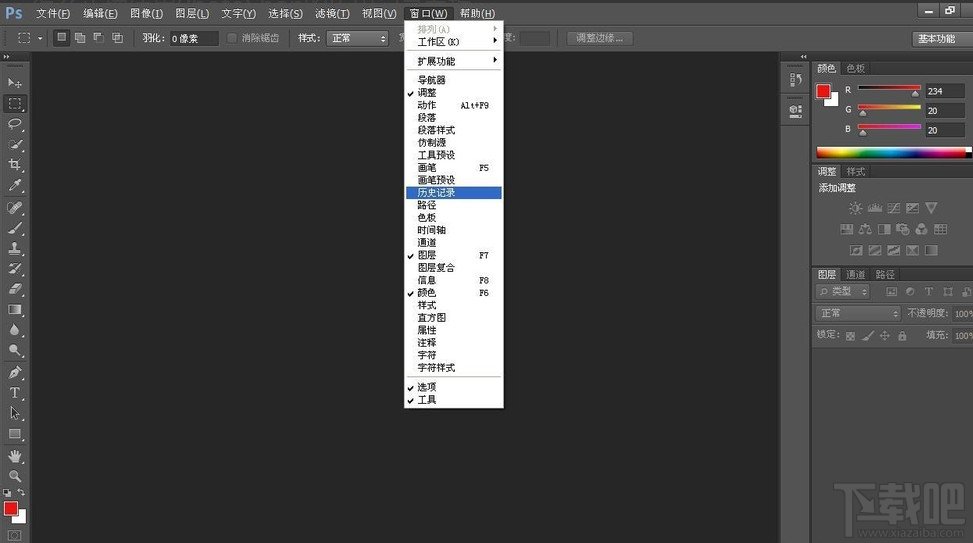The width and height of the screenshot is (973, 543).
Task: Select the Zoom tool
Action: click(x=15, y=476)
